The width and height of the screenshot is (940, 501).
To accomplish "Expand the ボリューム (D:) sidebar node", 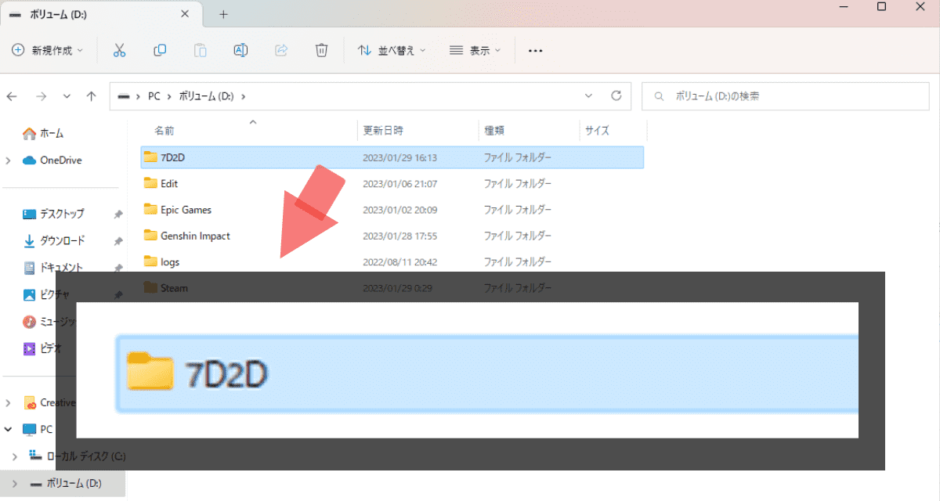I will [15, 484].
